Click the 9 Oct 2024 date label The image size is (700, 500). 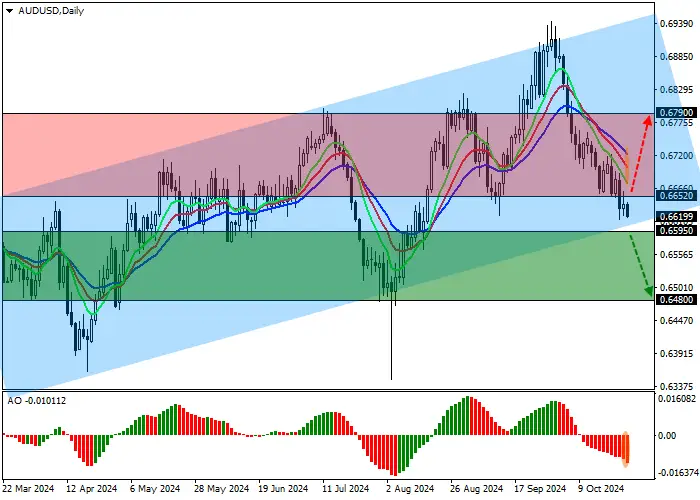[601, 489]
